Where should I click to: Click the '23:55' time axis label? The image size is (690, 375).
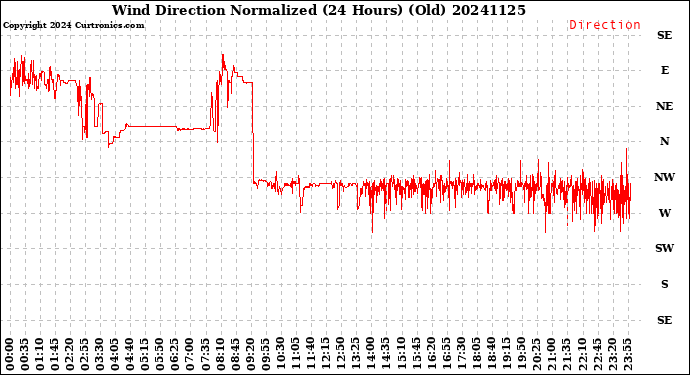(627, 354)
